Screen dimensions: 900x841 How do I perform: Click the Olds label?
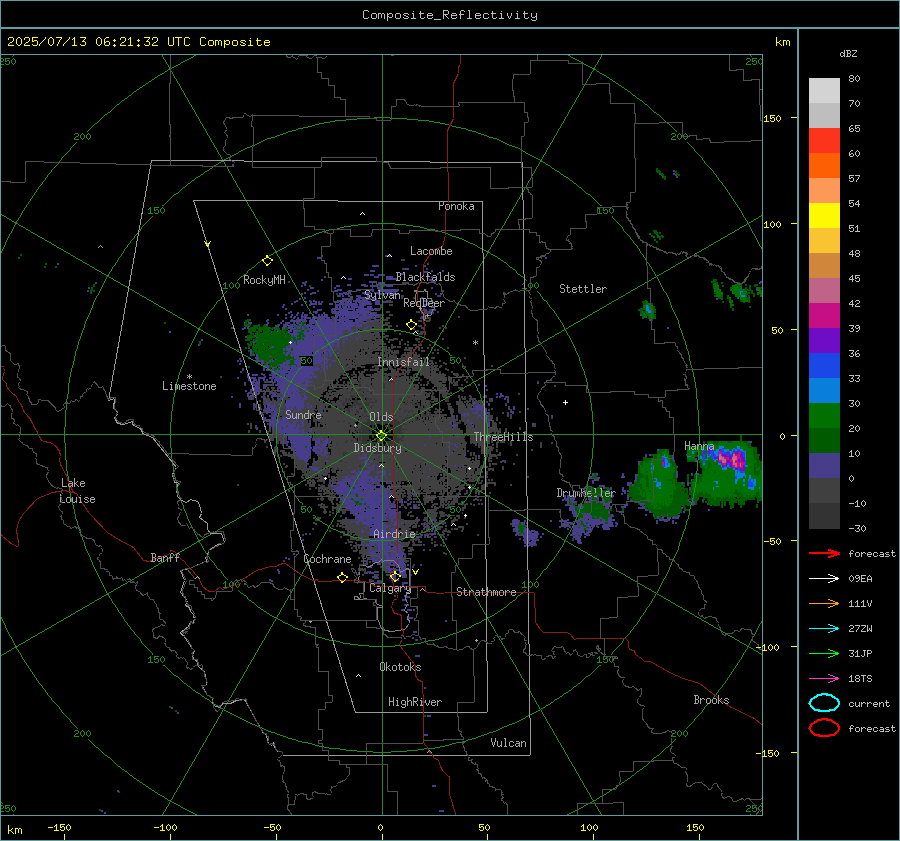pos(381,417)
